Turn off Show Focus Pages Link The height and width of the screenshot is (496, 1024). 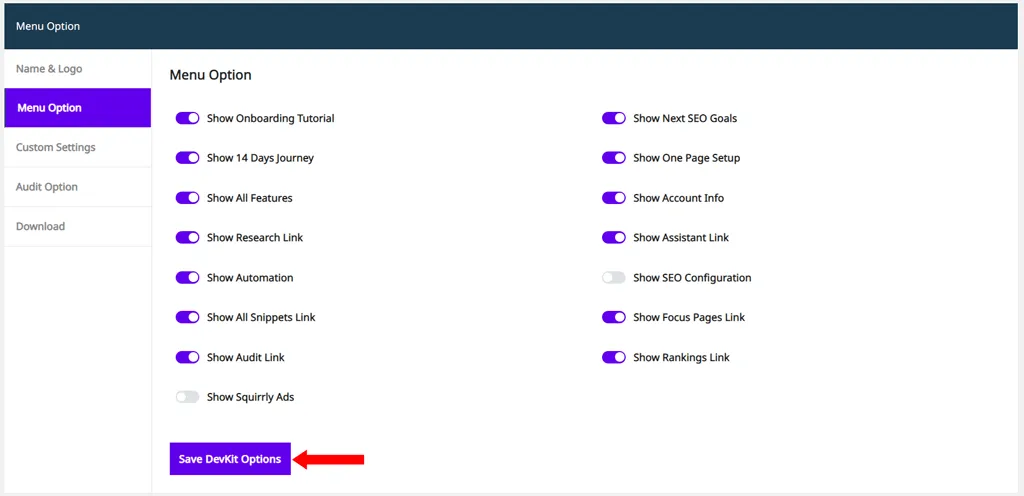(614, 317)
